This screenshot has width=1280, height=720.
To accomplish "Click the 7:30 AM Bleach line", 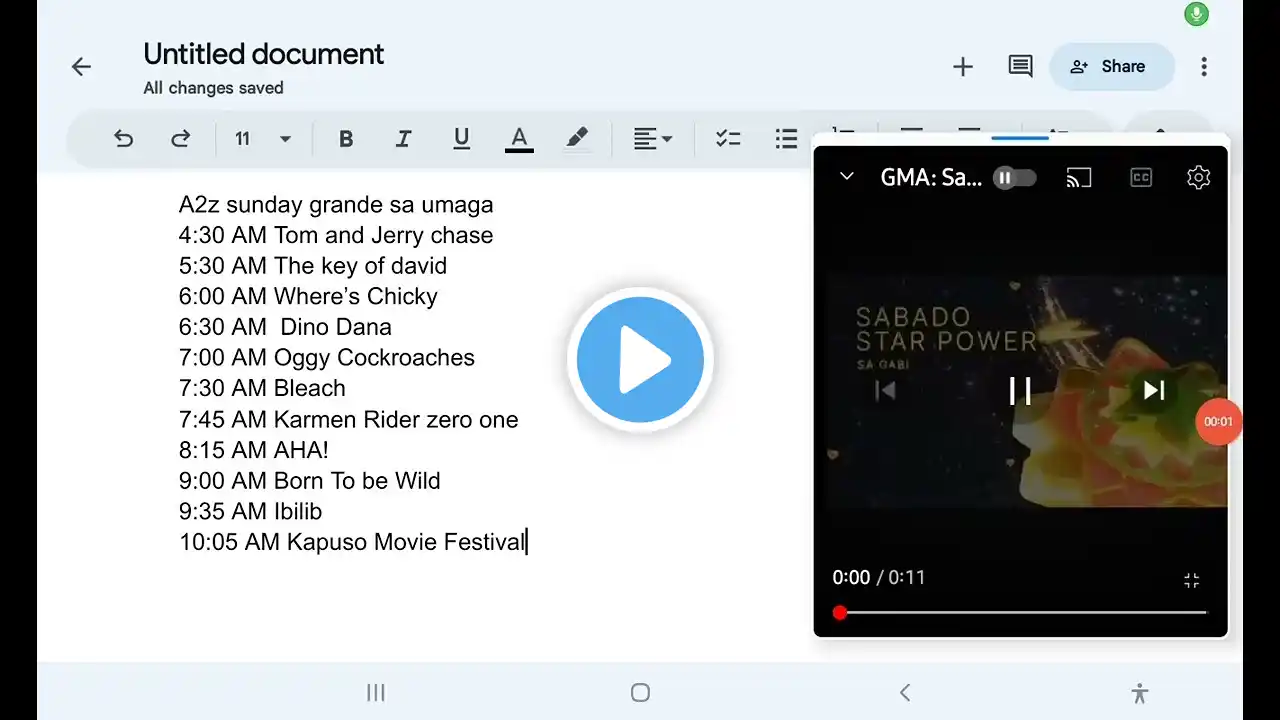I will (x=262, y=388).
